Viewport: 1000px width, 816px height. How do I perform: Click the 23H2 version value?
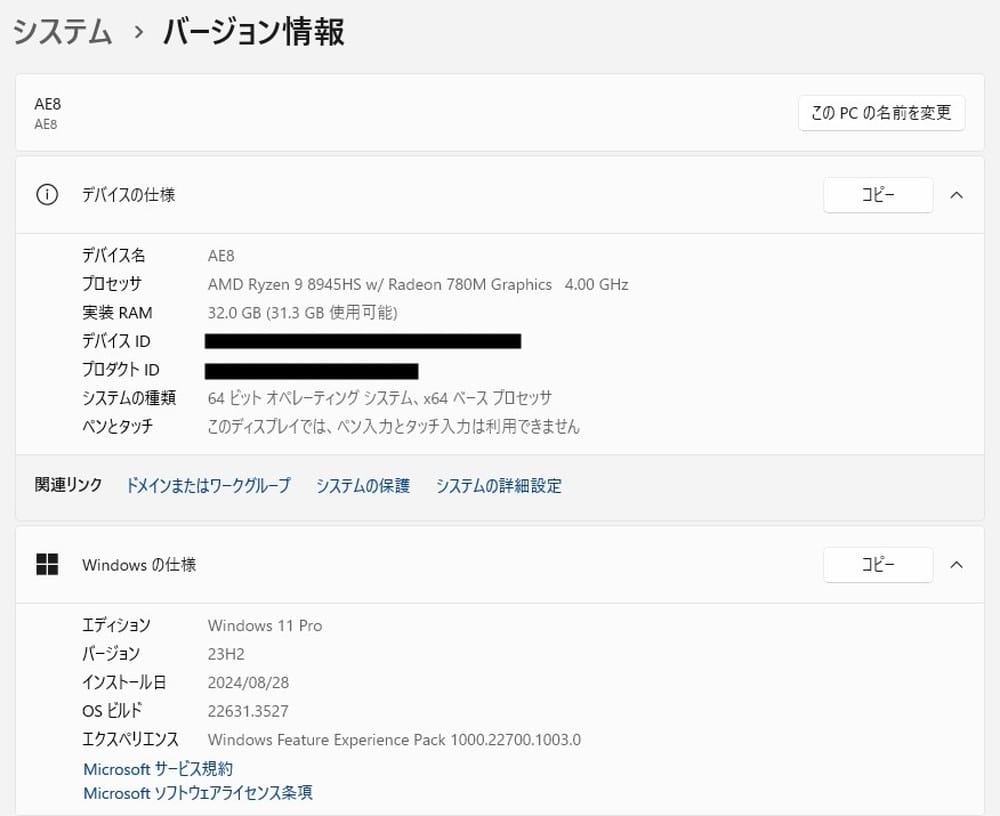click(226, 654)
